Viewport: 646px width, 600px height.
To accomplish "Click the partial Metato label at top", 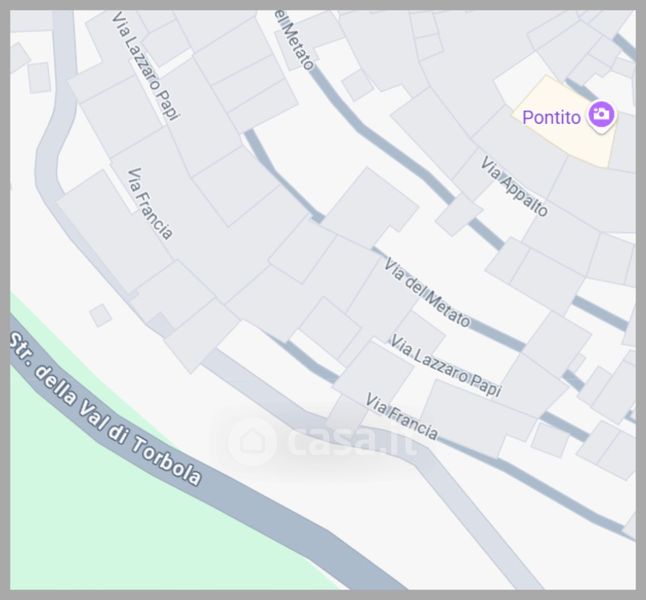I will pos(295,40).
